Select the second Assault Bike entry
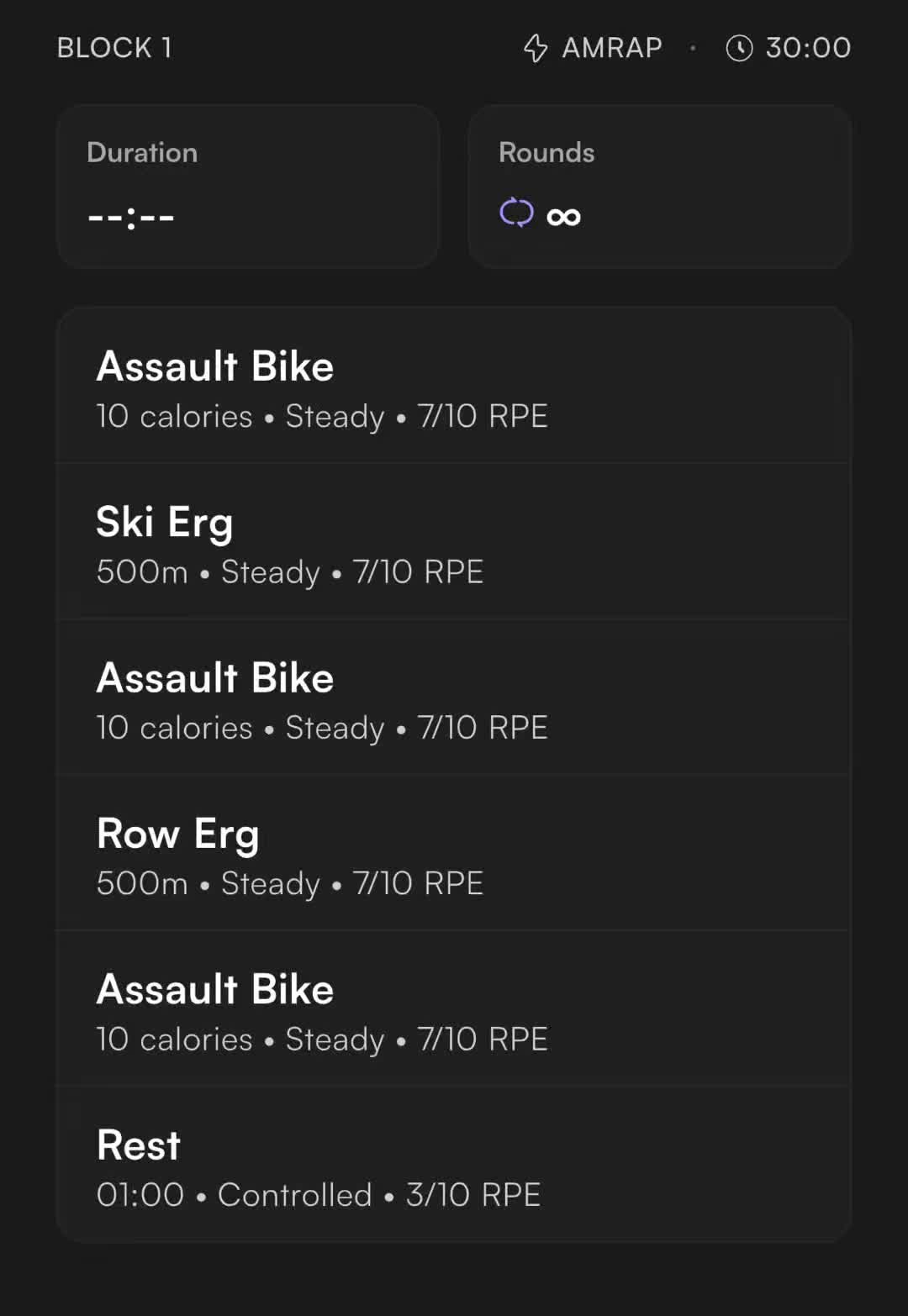The height and width of the screenshot is (1316, 908). (454, 697)
